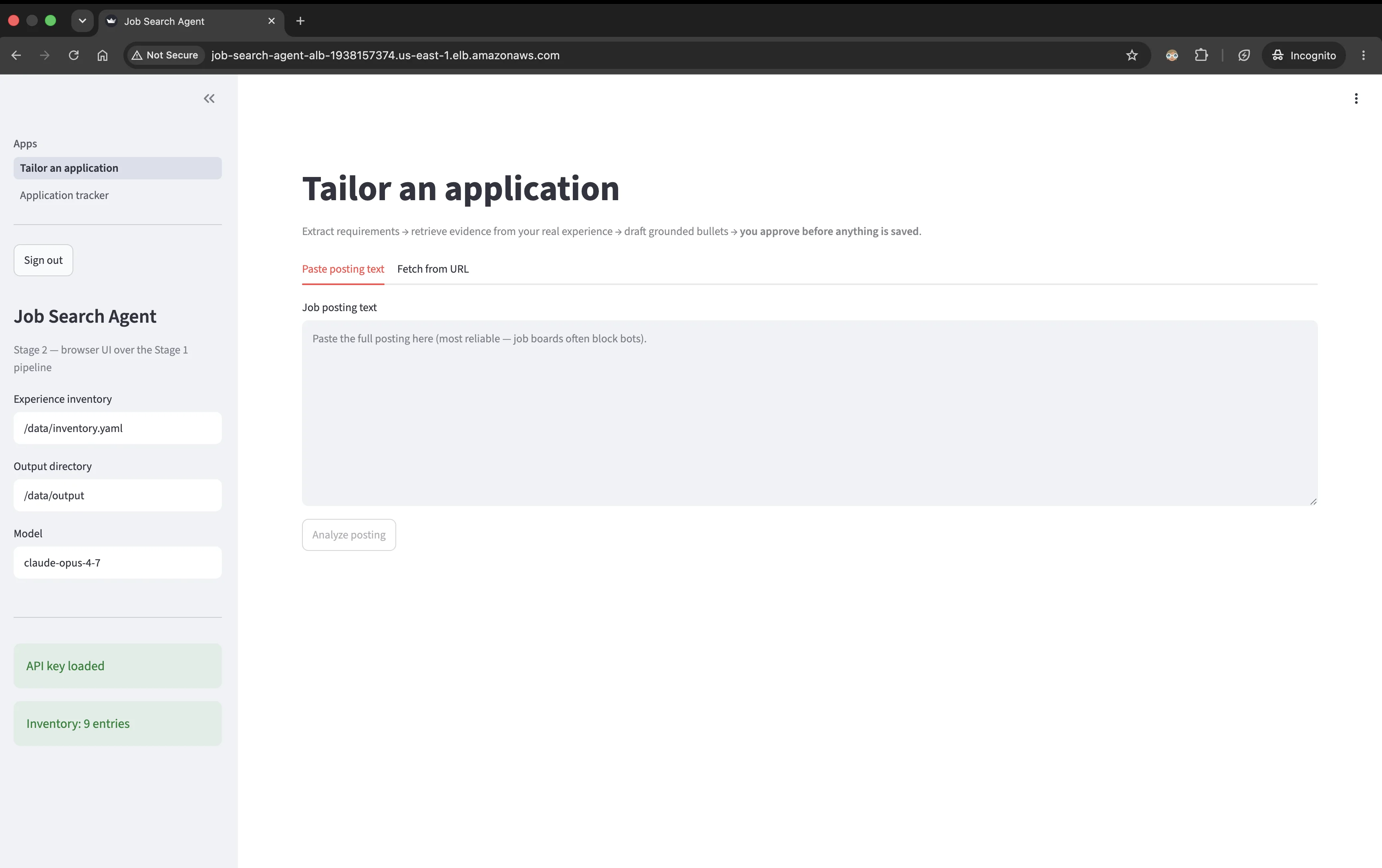Click the Job Search Agent sidebar title
Viewport: 1382px width, 868px height.
point(85,317)
